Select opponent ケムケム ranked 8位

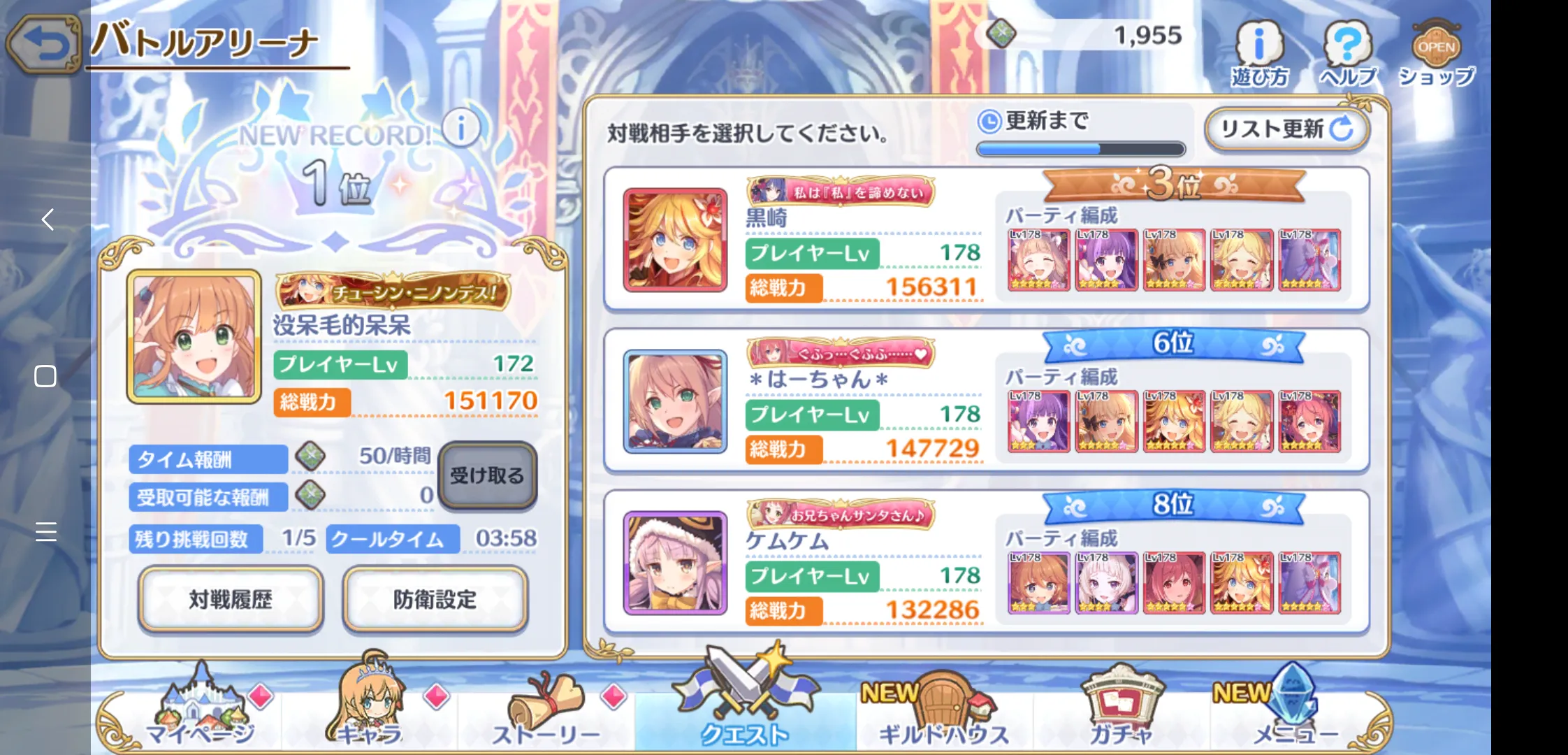point(987,562)
